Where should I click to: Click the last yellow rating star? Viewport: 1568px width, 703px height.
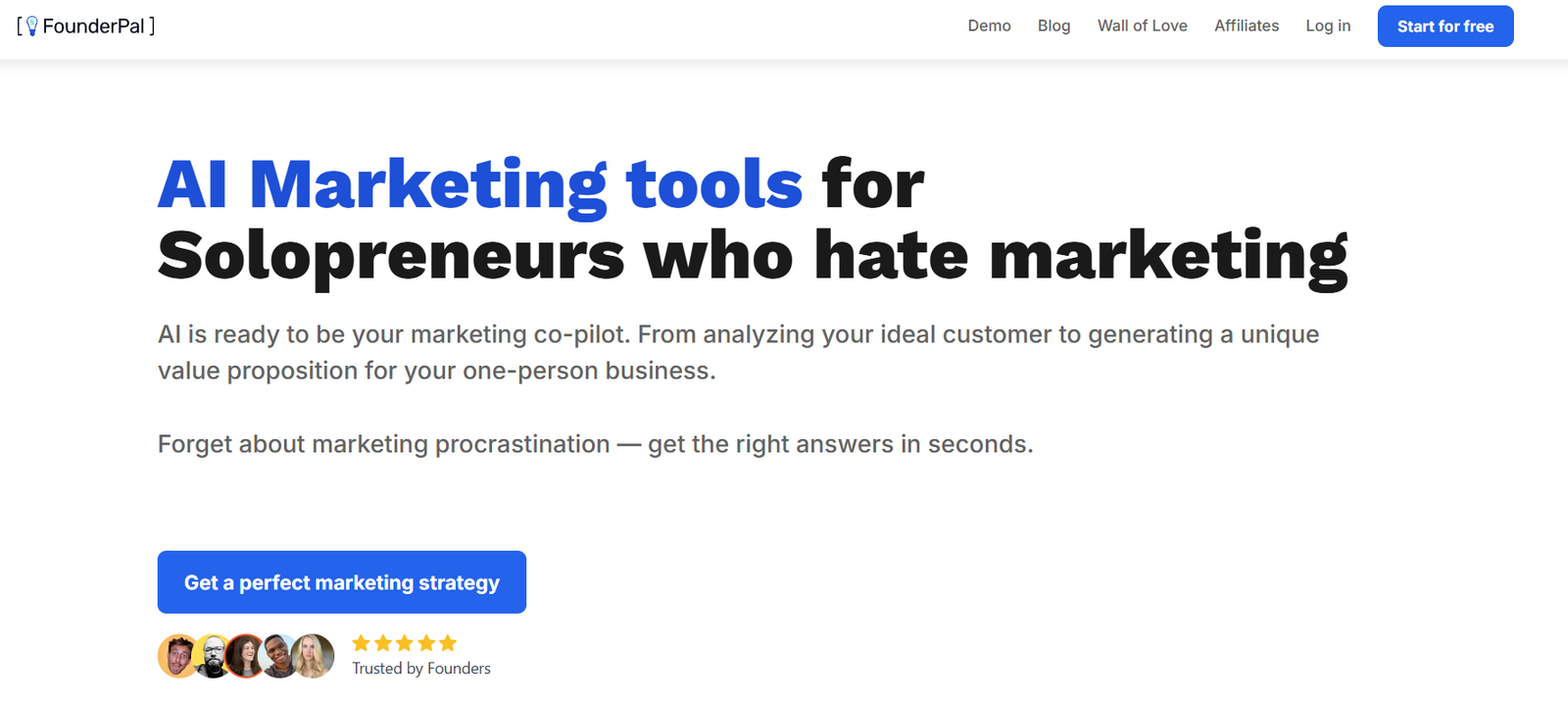coord(448,643)
